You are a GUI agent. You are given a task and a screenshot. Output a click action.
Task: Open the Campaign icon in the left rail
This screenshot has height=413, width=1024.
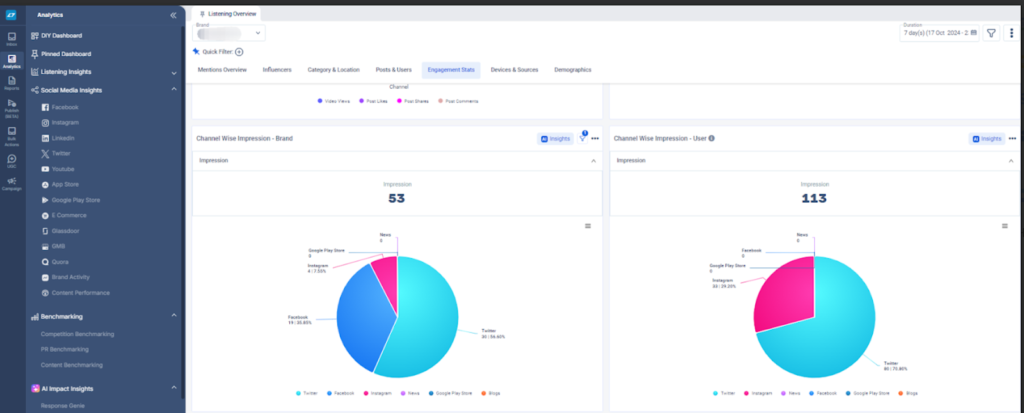(12, 184)
